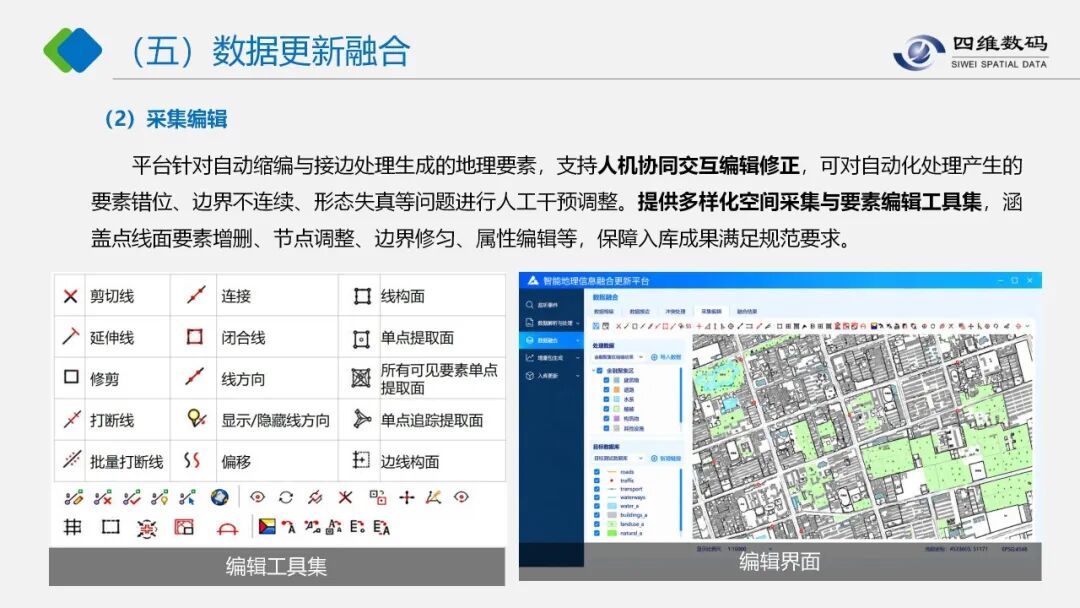This screenshot has height=608, width=1080.
Task: Pick the 延伸线 extend-line tool icon
Action: tap(70, 337)
